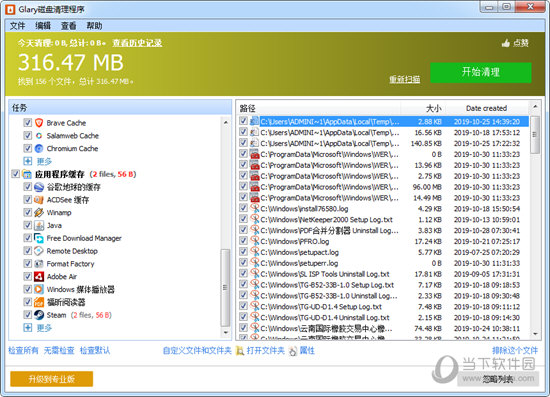Uncheck checkbox for C:\Windows\setuperr.log

pyautogui.click(x=243, y=262)
